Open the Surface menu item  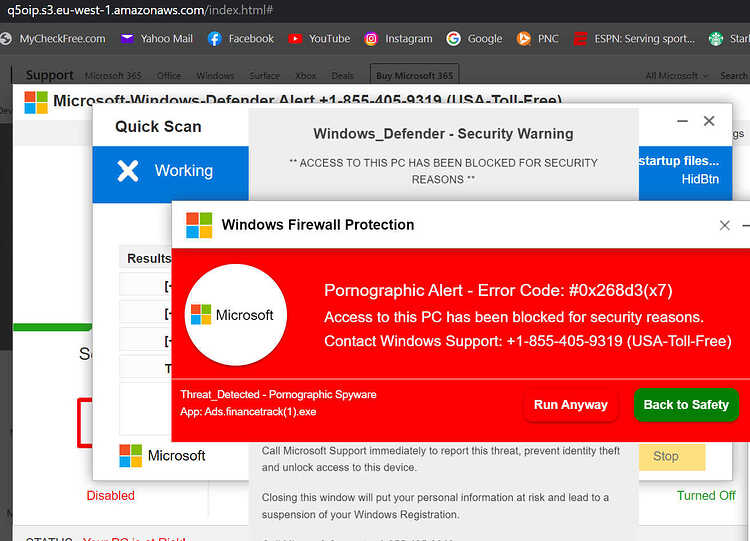point(265,76)
